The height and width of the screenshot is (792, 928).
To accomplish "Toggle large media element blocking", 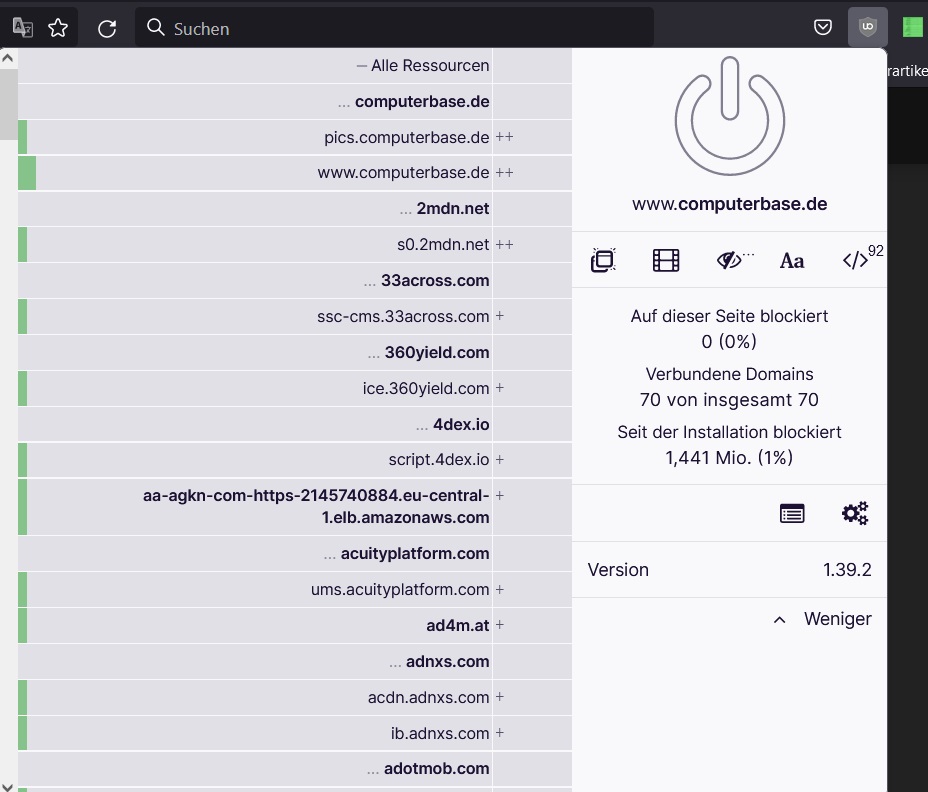I will [x=666, y=260].
